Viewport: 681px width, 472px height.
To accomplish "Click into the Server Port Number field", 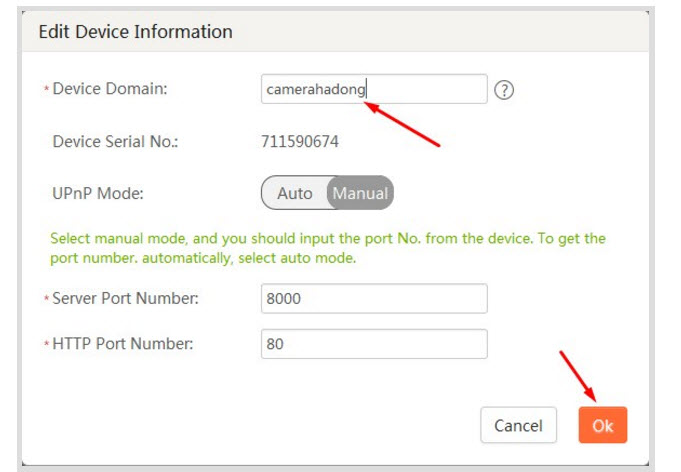I will coord(374,298).
